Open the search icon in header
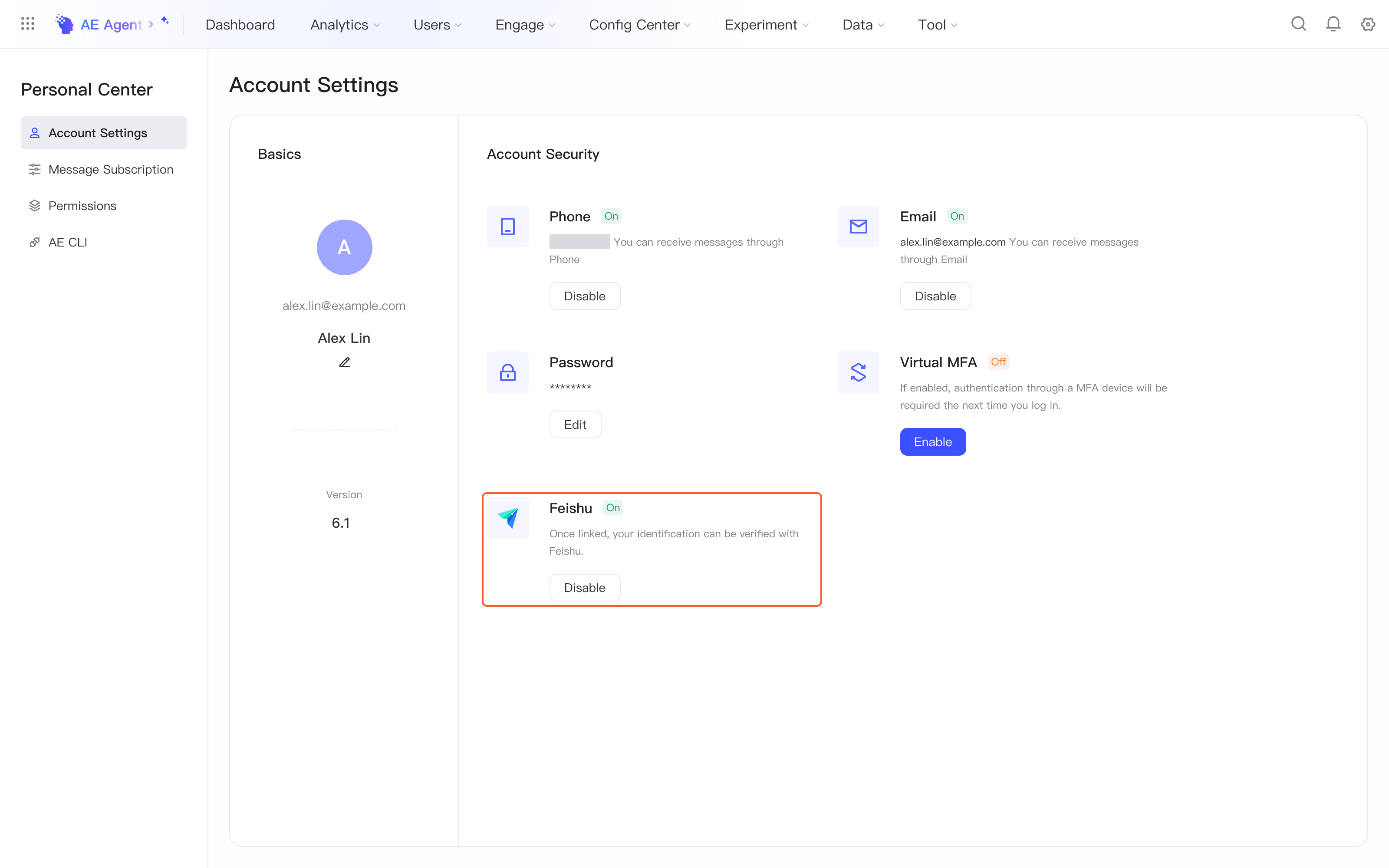This screenshot has height=868, width=1389. (x=1298, y=24)
